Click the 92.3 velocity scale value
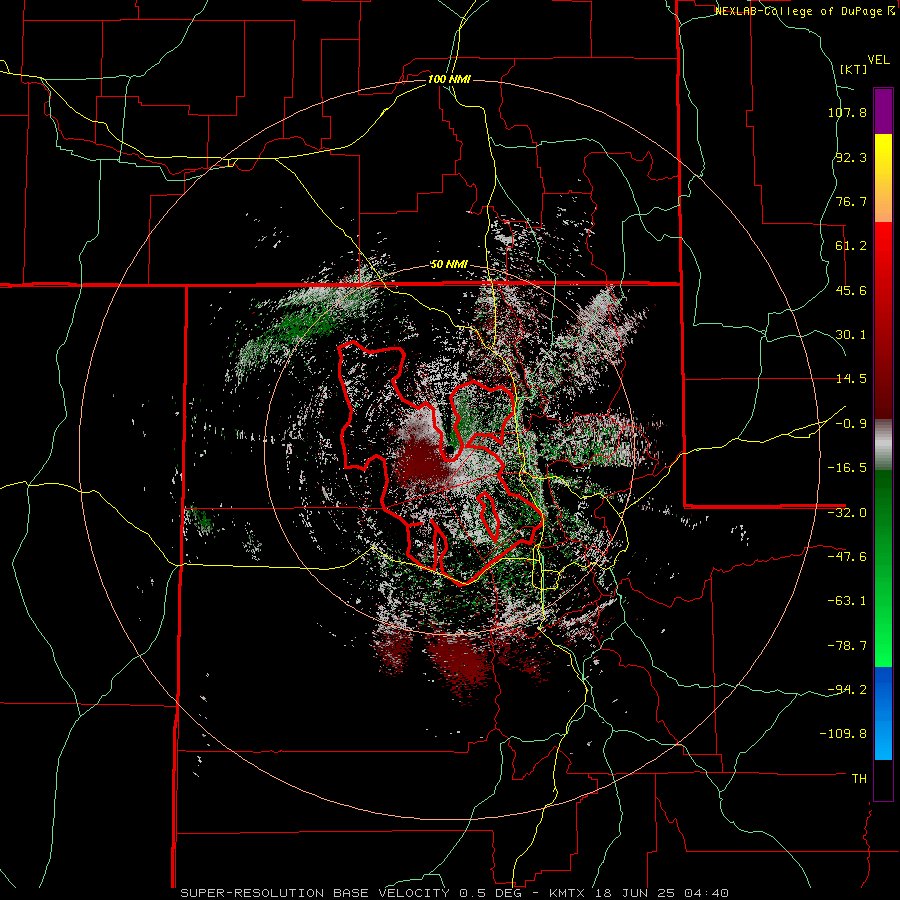Screen dimensions: 900x900 click(x=851, y=157)
